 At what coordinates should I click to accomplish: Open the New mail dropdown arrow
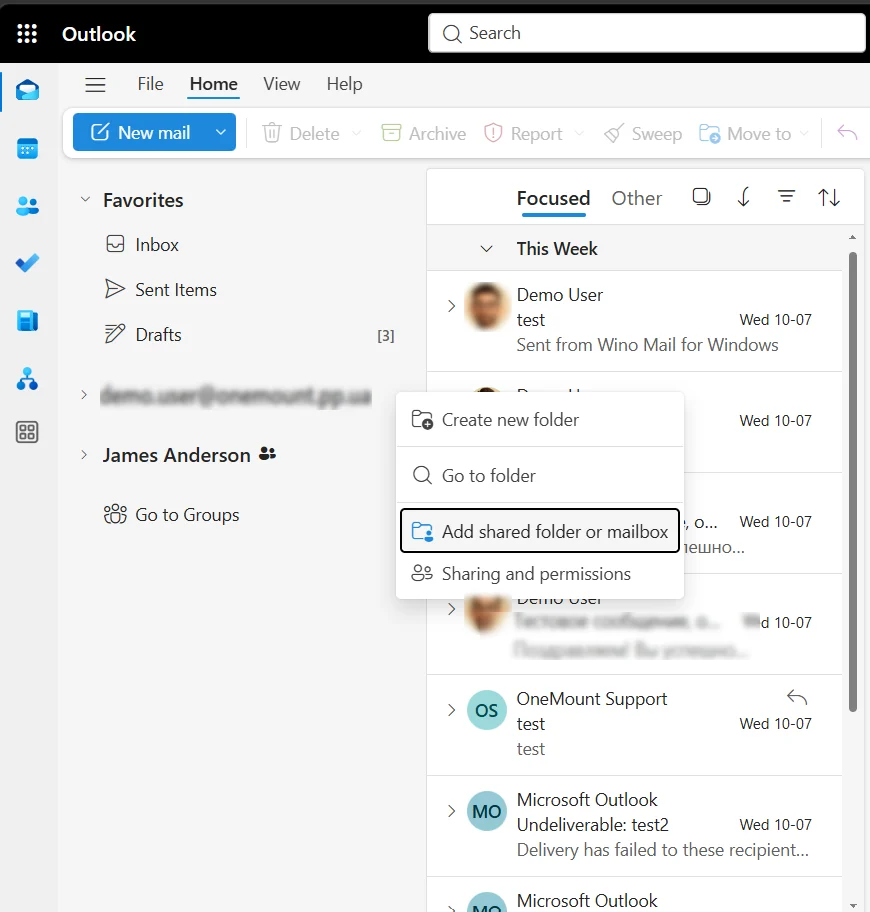(221, 132)
